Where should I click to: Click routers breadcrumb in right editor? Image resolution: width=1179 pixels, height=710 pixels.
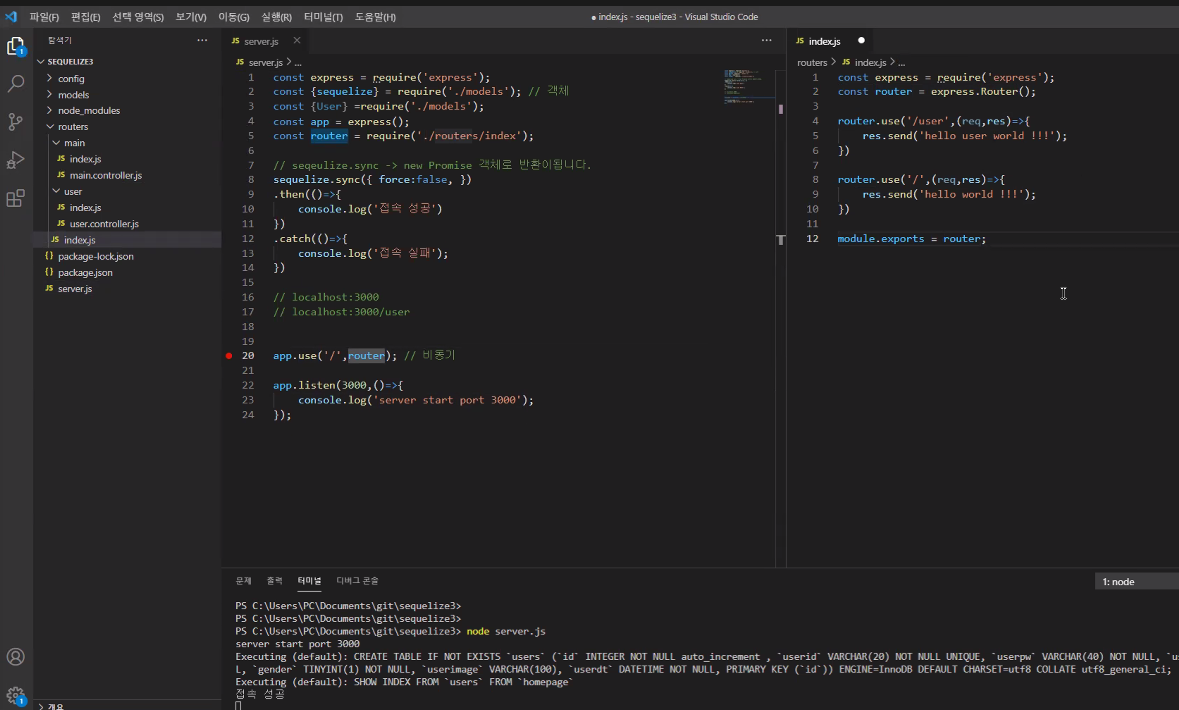click(x=812, y=62)
